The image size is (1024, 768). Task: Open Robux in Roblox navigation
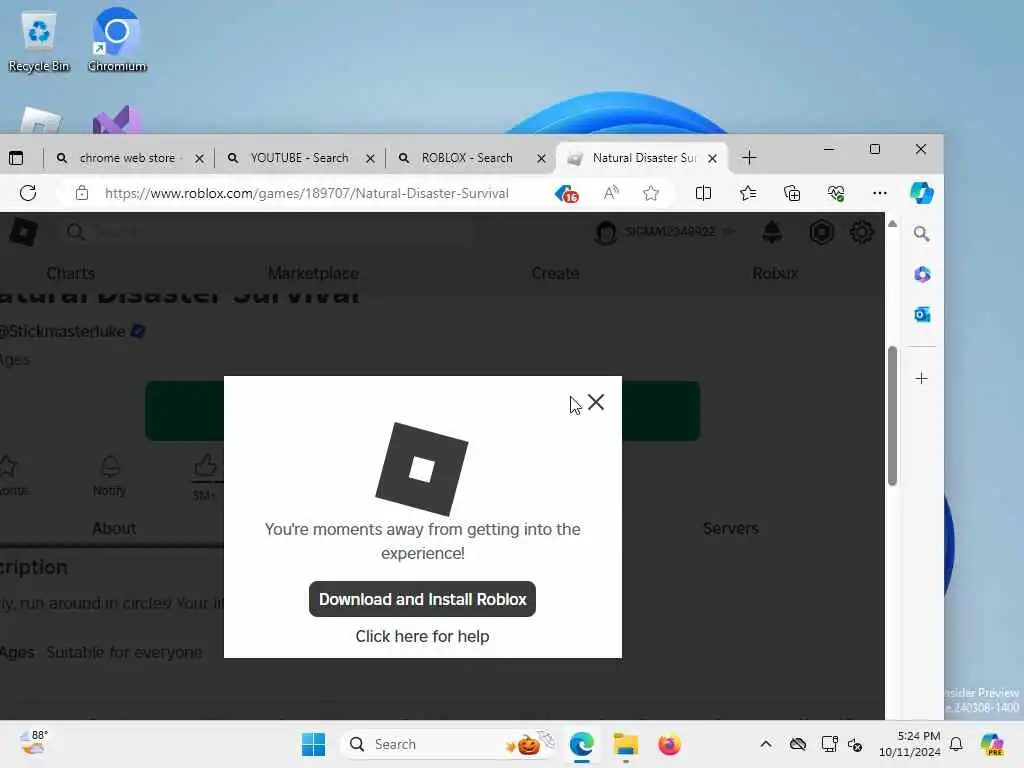point(775,273)
